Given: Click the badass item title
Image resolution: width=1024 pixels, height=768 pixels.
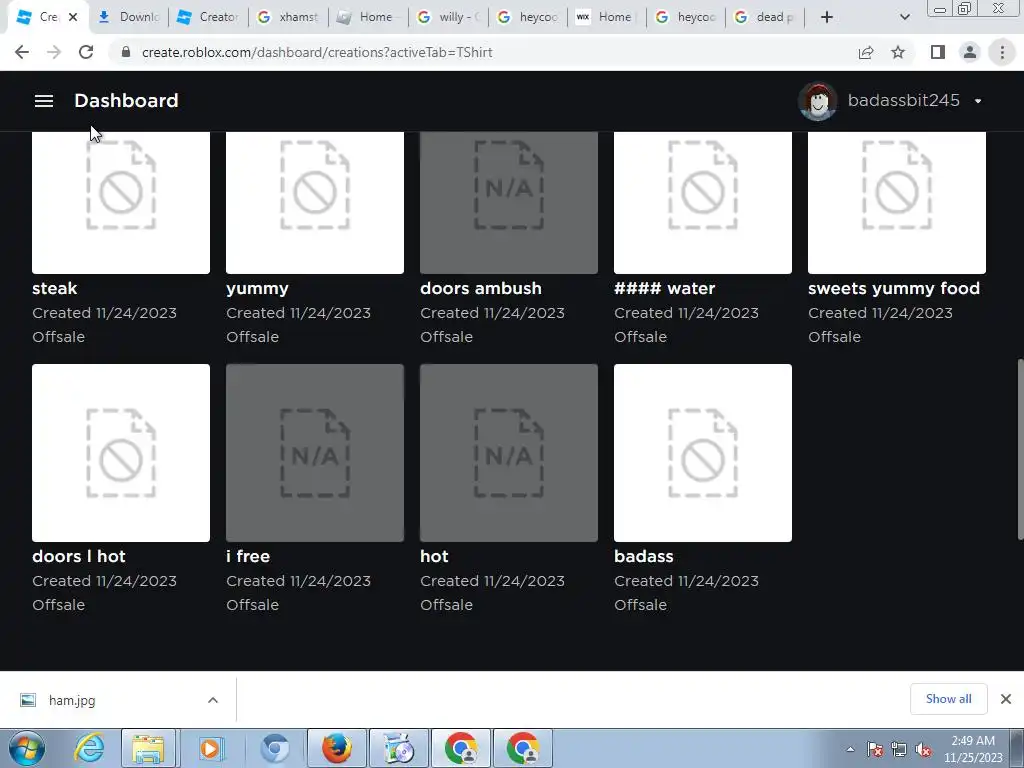Looking at the screenshot, I should pos(644,556).
